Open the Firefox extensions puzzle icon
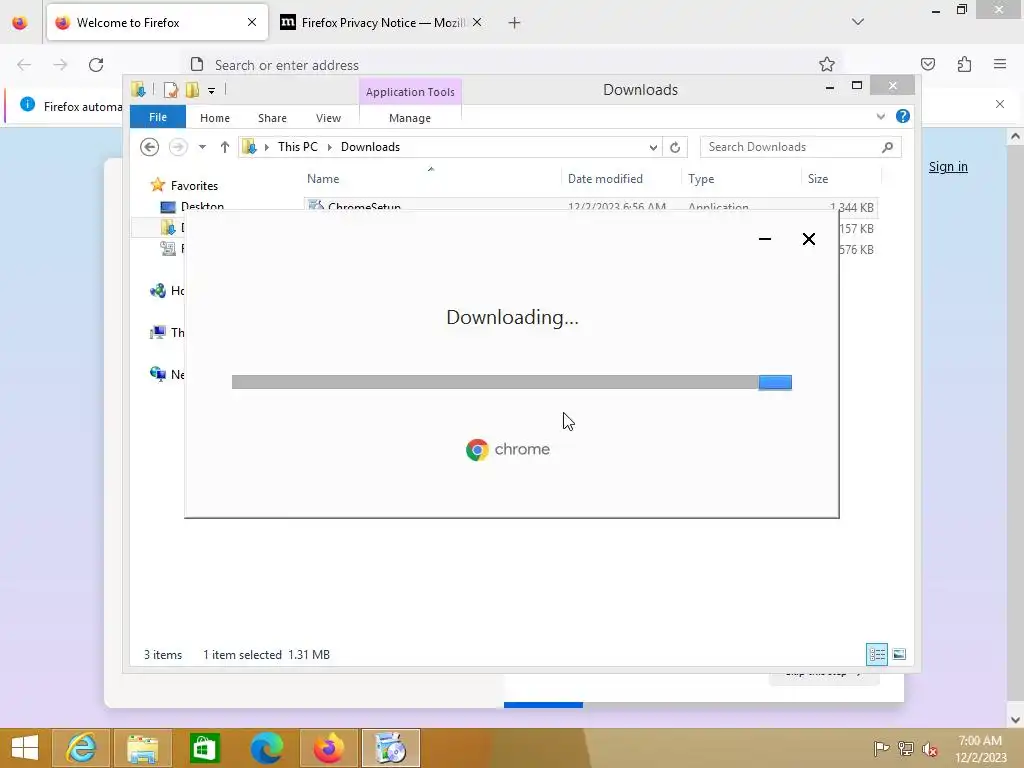 tap(964, 64)
